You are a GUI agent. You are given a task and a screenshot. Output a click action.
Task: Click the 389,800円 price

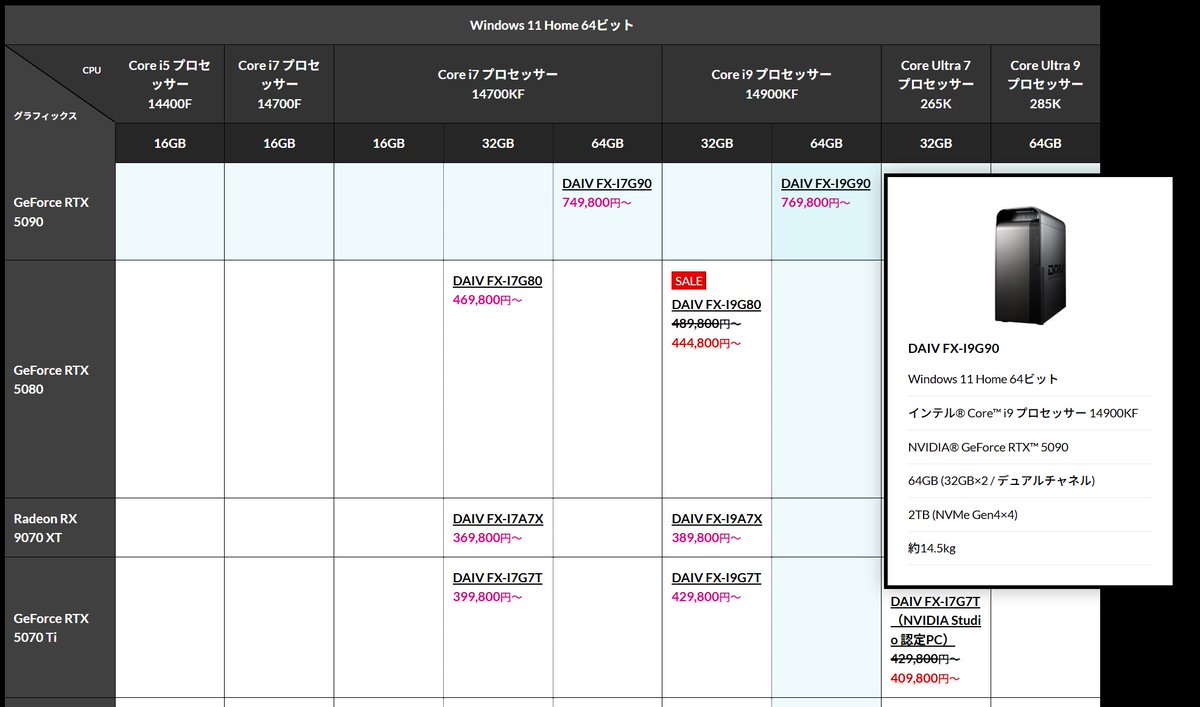[x=707, y=538]
